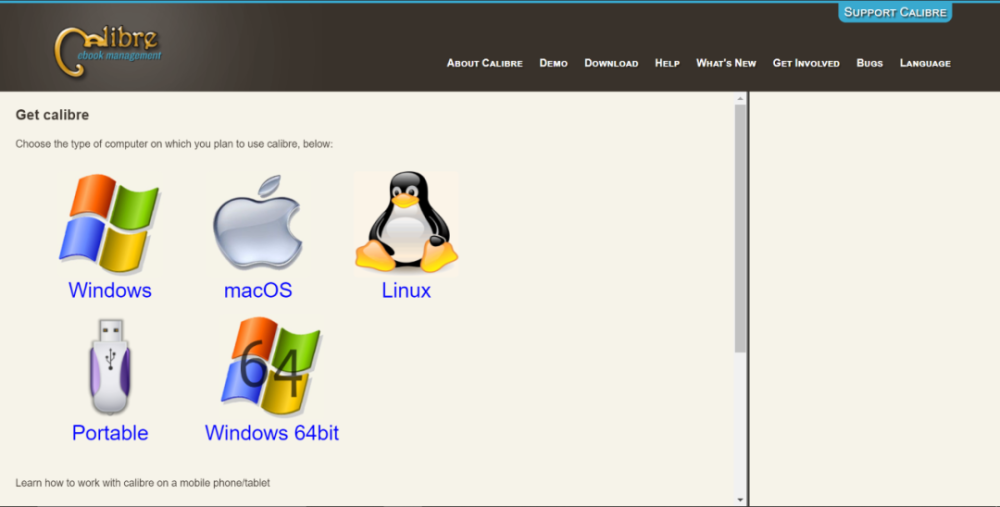Click the Windows logo icon
This screenshot has width=1000, height=507.
click(x=109, y=223)
